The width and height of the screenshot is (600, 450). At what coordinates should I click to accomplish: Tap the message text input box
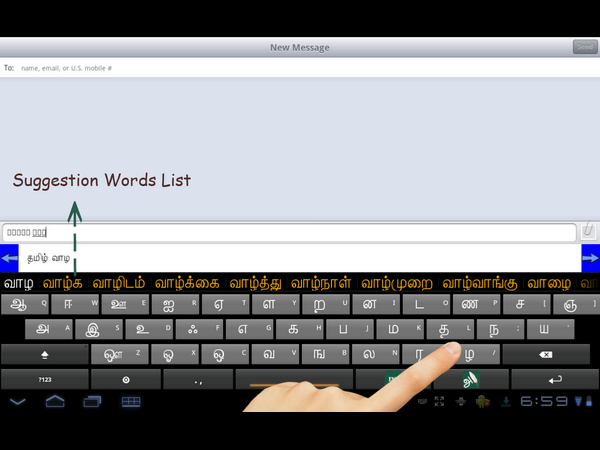[x=288, y=232]
